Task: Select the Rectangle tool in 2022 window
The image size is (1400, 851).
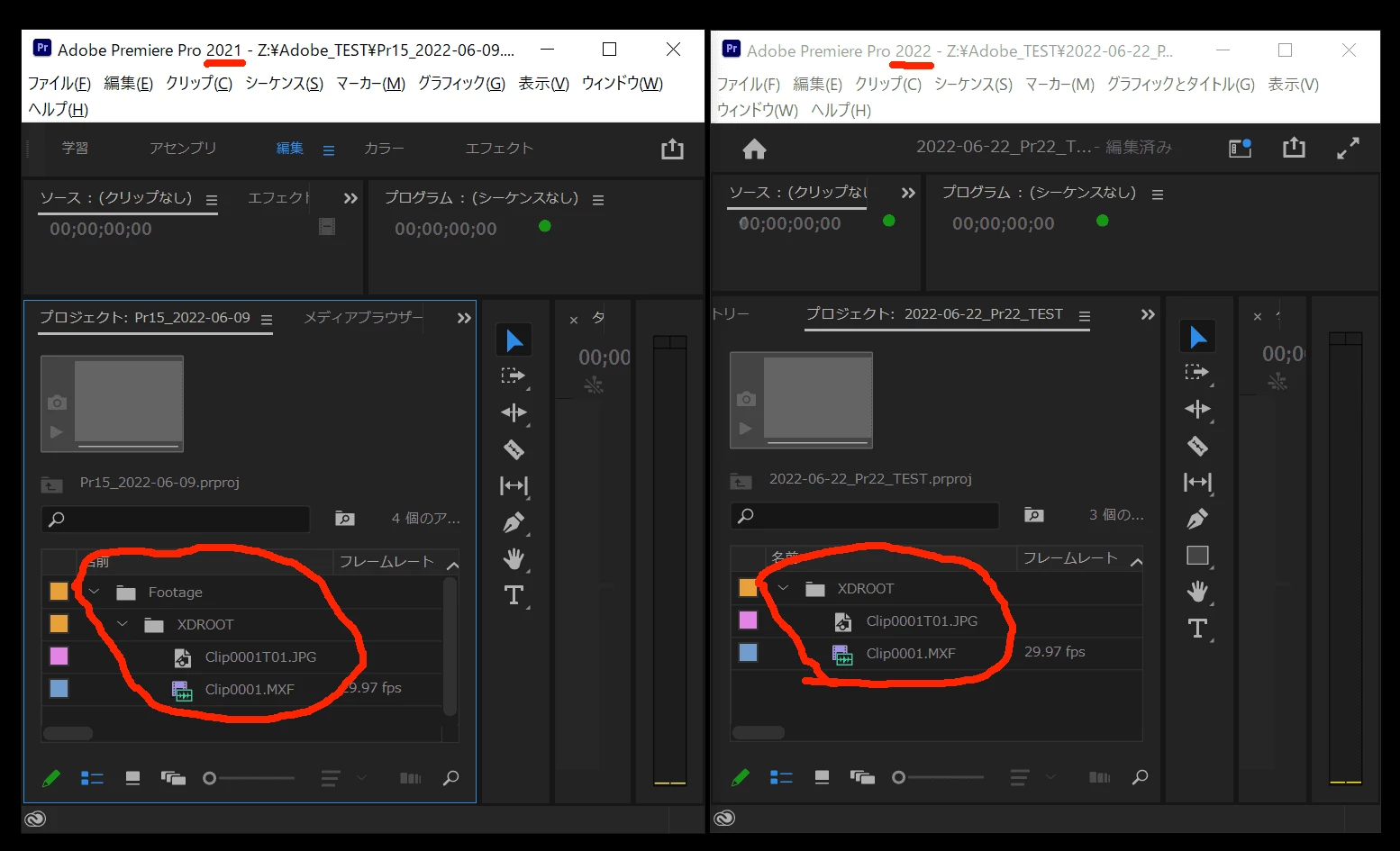Action: click(x=1197, y=556)
